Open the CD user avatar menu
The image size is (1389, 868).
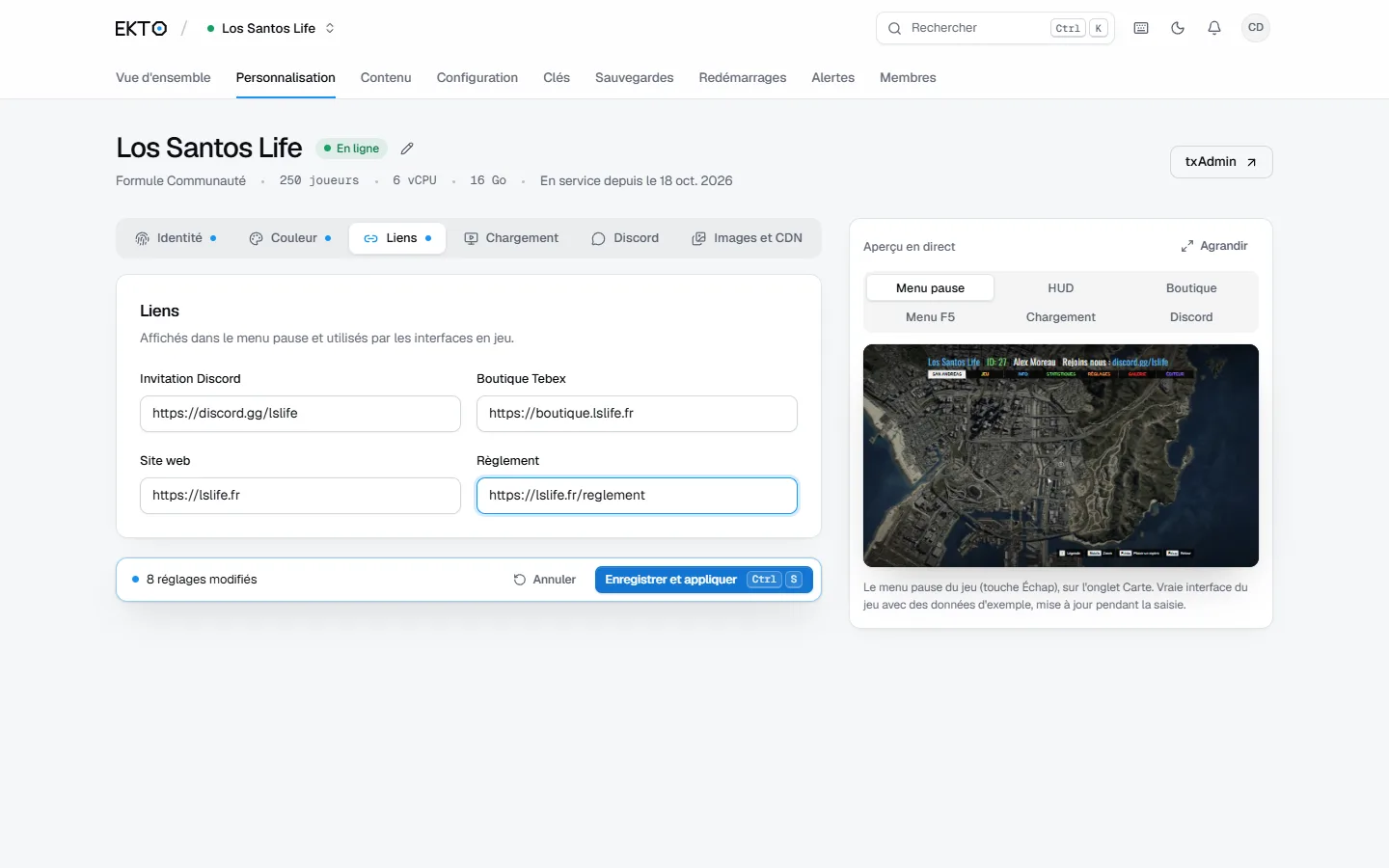click(x=1256, y=28)
